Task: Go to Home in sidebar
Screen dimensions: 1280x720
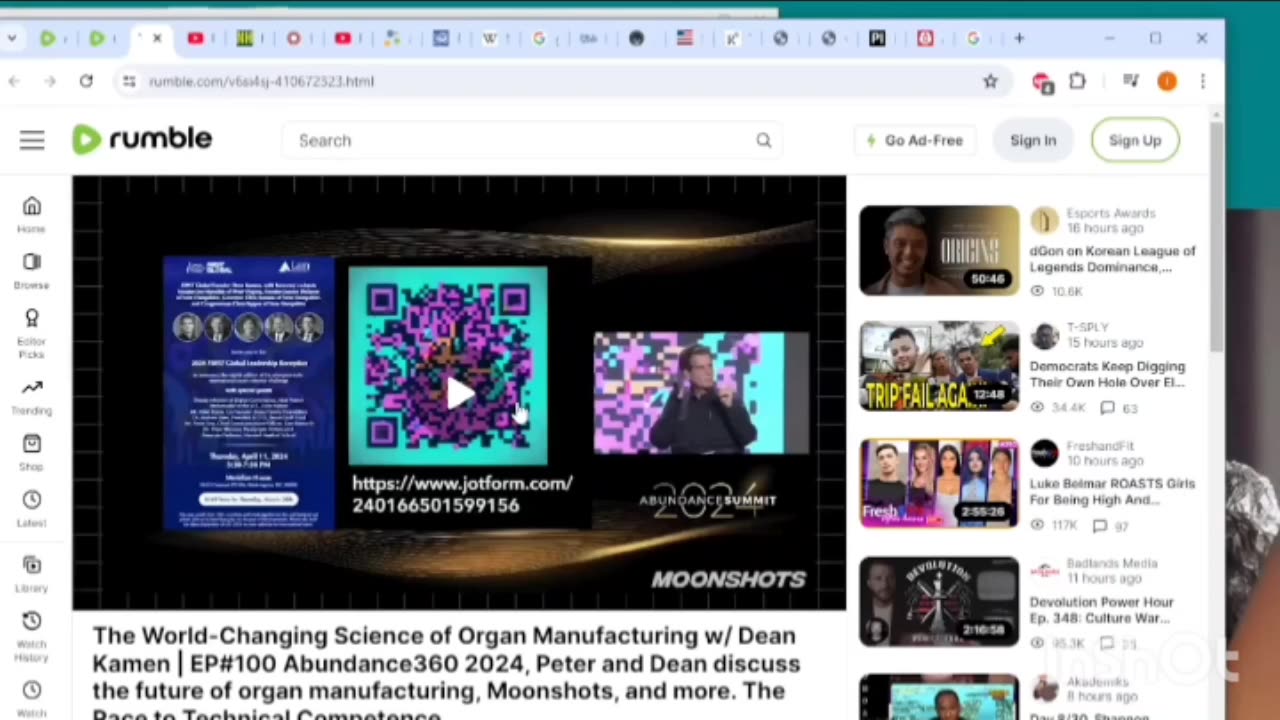Action: click(31, 214)
